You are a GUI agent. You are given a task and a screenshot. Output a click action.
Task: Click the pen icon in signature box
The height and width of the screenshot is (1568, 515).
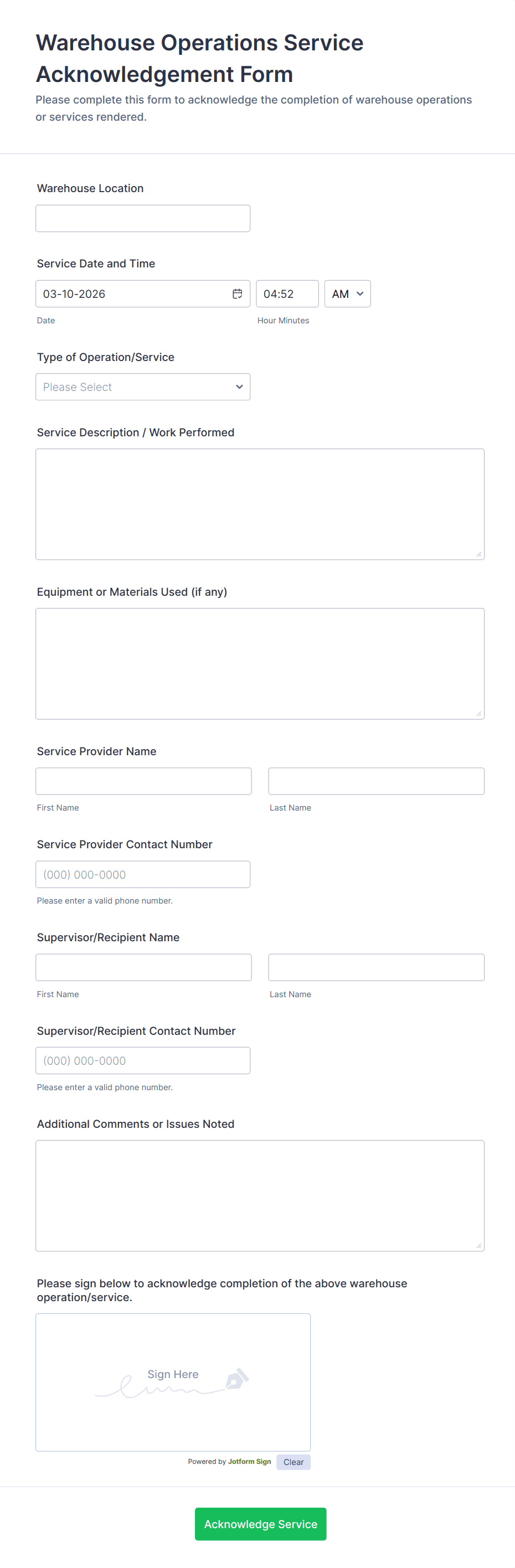coord(237,1378)
